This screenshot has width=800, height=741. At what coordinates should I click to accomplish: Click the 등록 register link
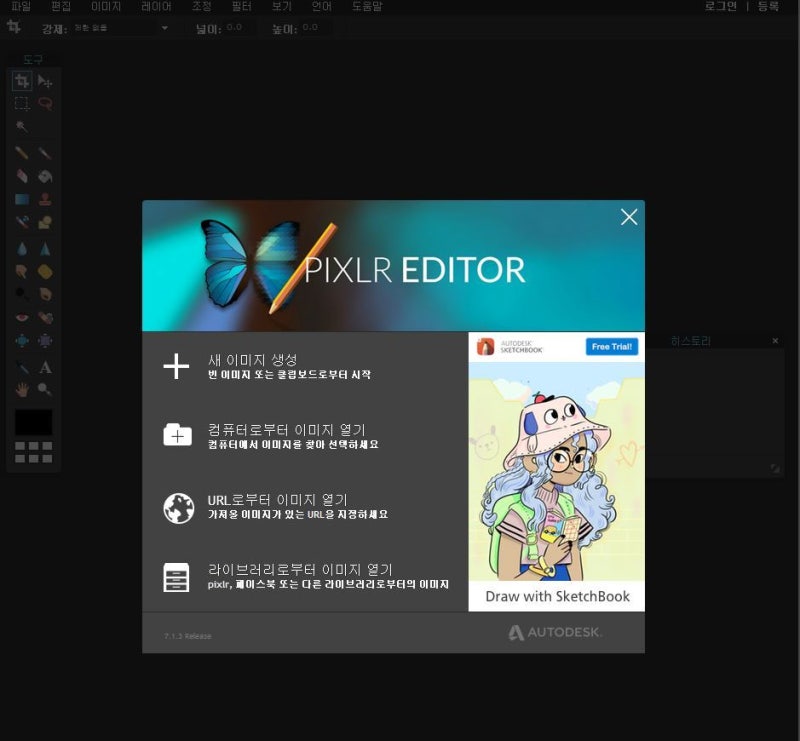coord(768,6)
